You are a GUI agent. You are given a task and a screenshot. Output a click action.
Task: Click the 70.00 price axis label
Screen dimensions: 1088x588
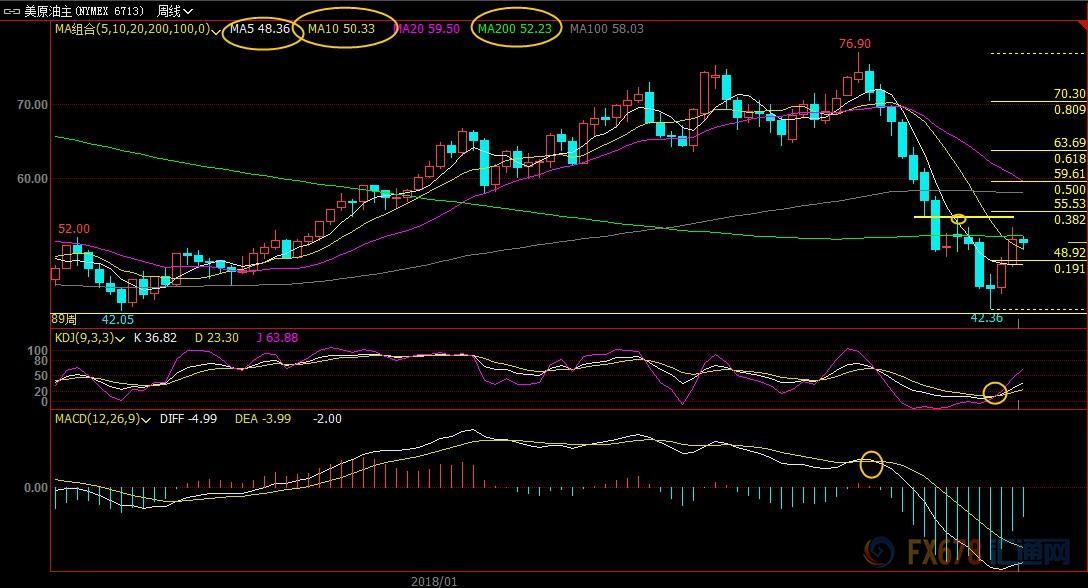(33, 105)
